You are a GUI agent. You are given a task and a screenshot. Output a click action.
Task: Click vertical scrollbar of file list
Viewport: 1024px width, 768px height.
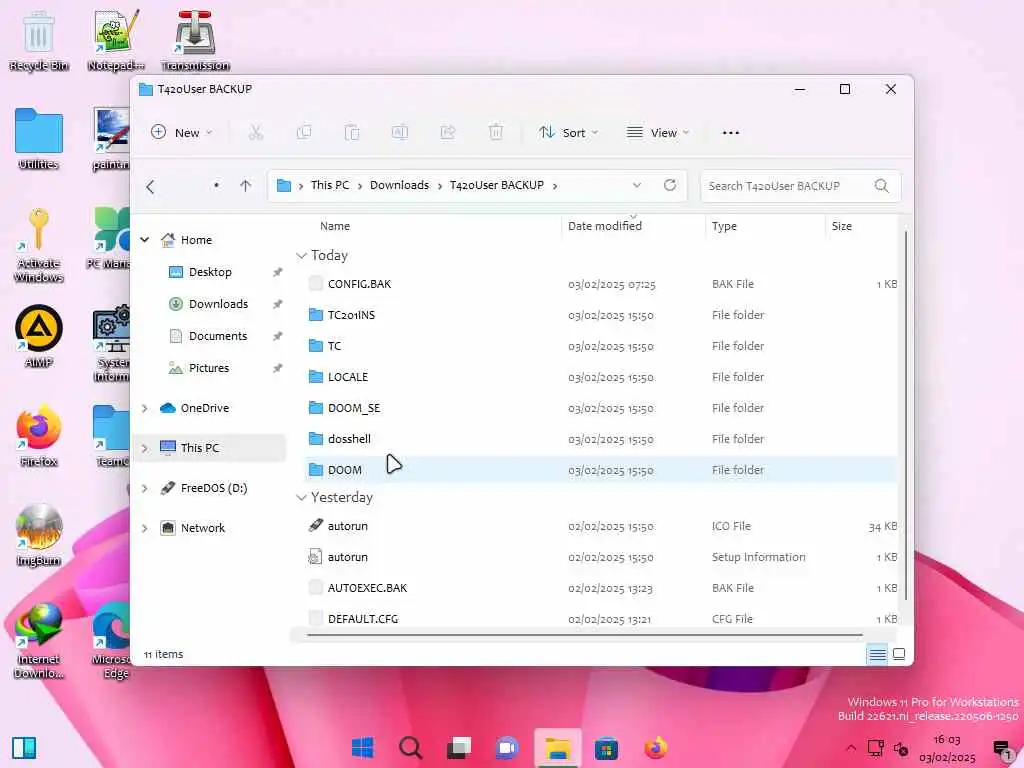(905, 415)
